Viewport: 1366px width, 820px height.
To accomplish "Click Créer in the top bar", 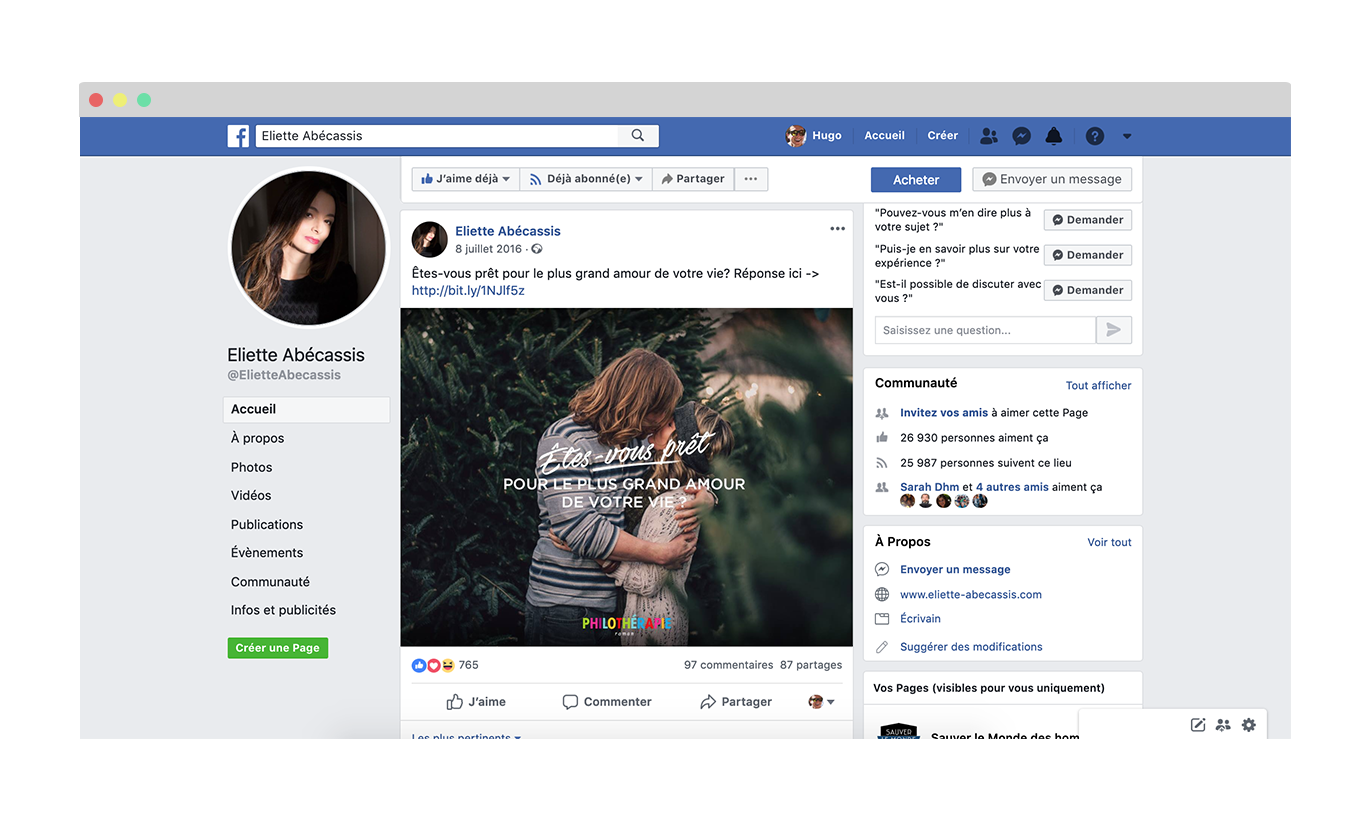I will click(x=943, y=136).
